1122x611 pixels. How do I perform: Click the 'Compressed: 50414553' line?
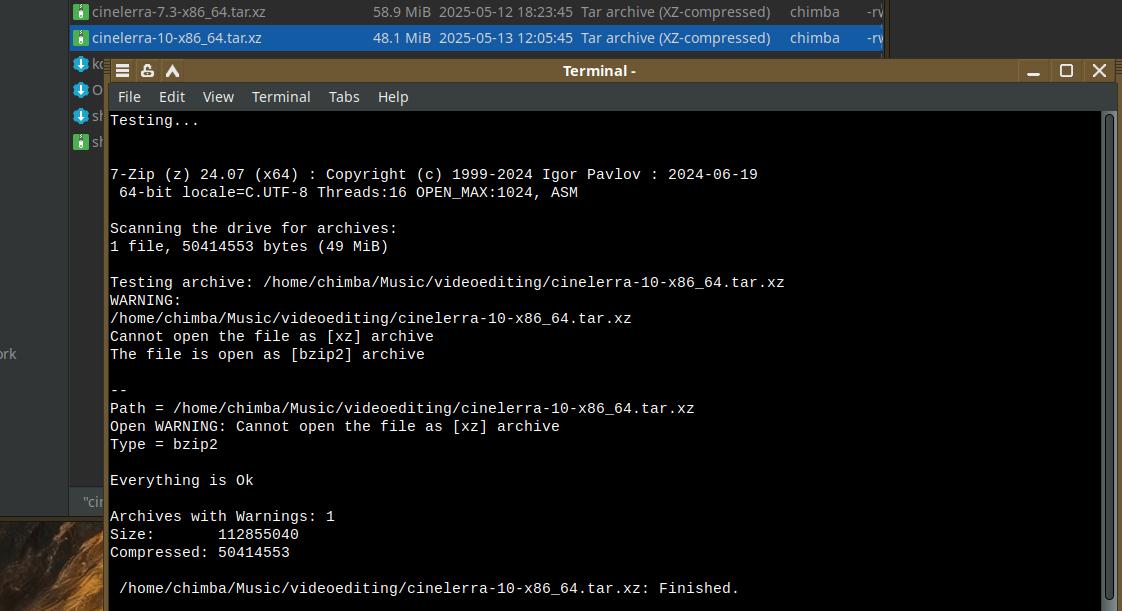point(200,552)
